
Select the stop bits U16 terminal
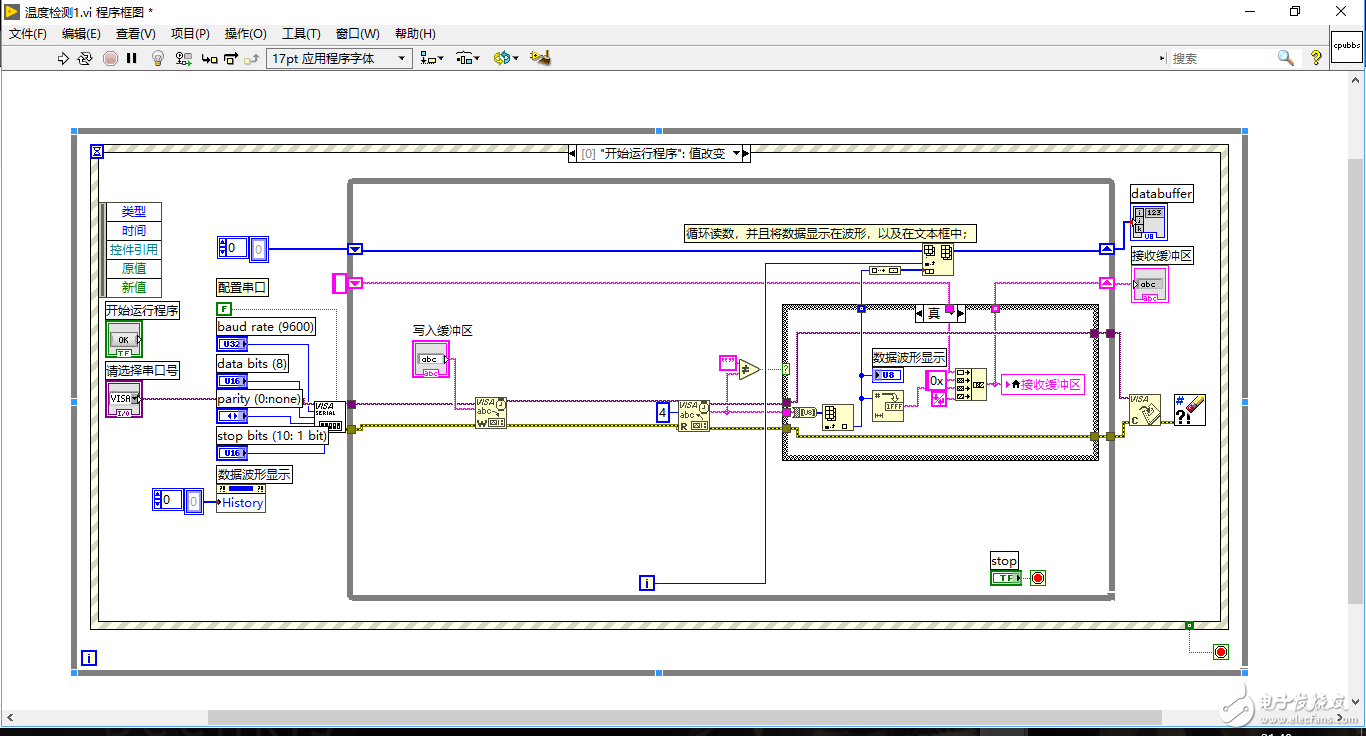tap(232, 453)
